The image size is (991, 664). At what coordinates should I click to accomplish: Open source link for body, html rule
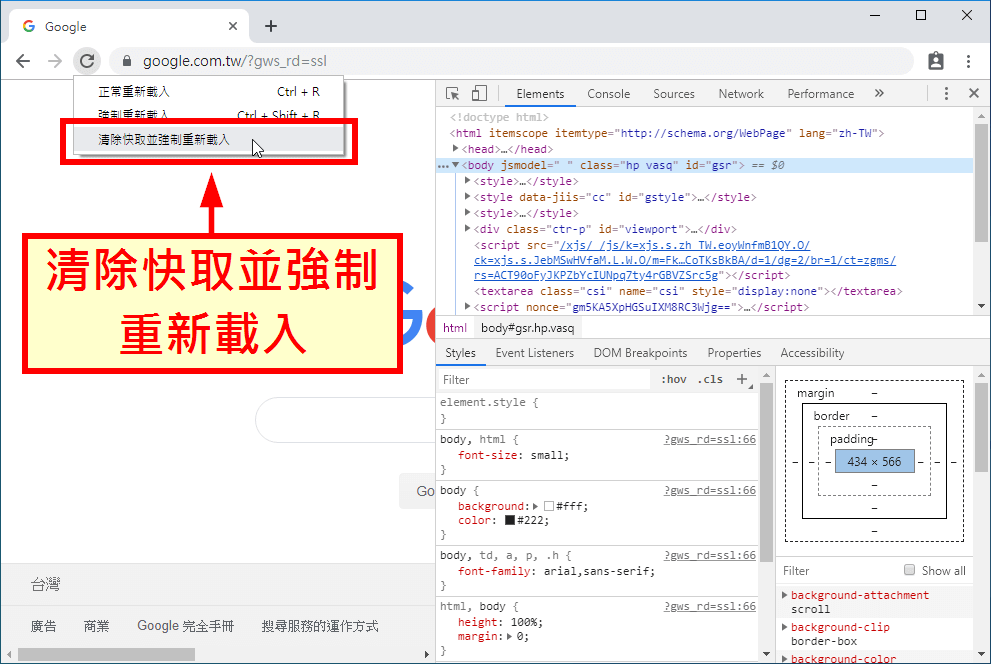709,439
